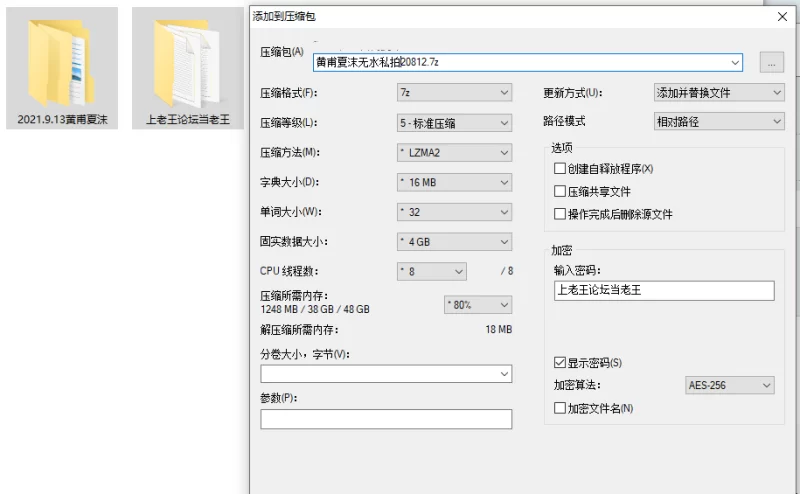Enable 加密文件名 checkbox

560,408
